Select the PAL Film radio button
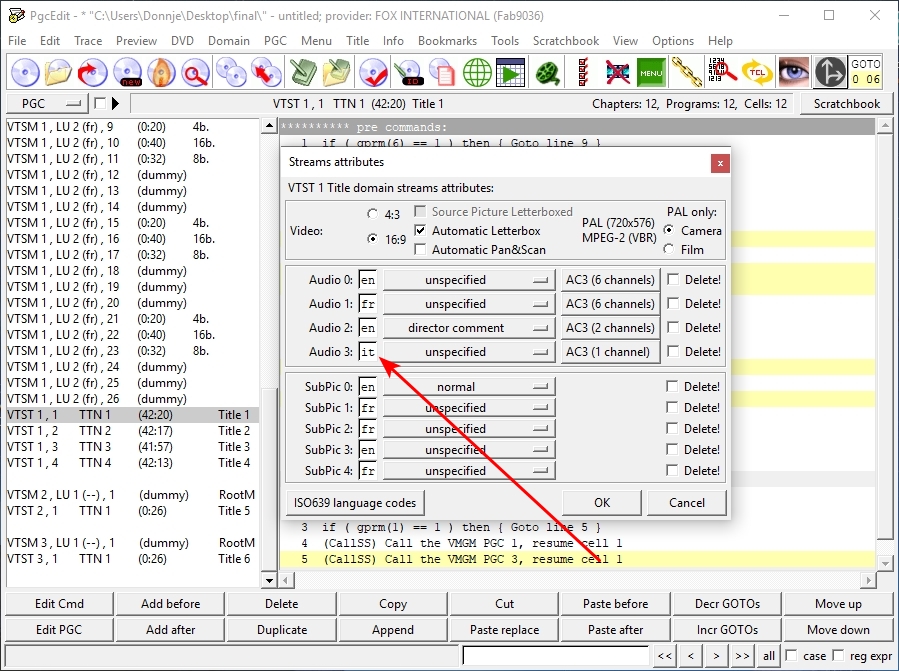The width and height of the screenshot is (899, 671). tap(669, 249)
